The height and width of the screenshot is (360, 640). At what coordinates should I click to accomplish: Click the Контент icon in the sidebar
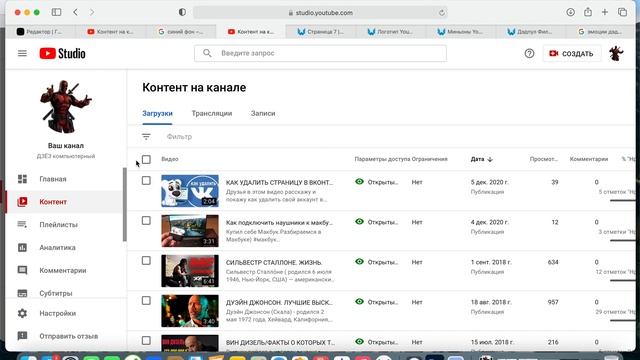tap(22, 202)
